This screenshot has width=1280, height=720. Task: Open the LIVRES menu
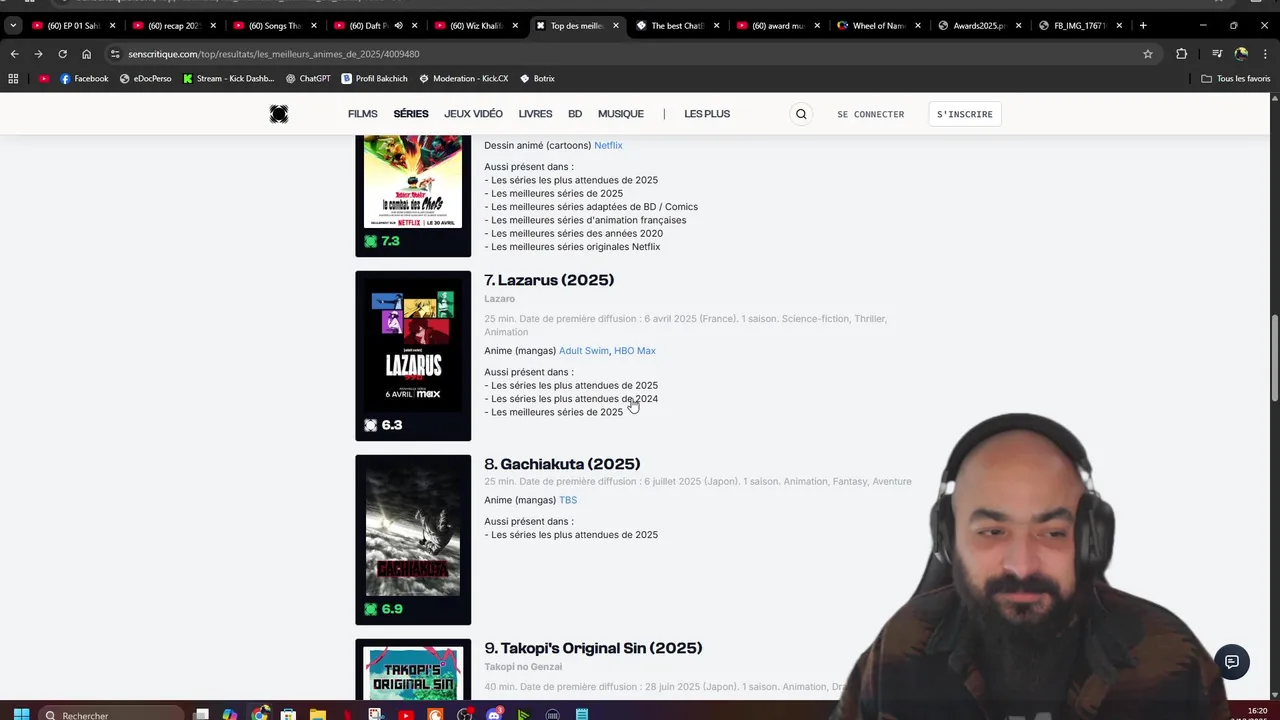point(535,114)
